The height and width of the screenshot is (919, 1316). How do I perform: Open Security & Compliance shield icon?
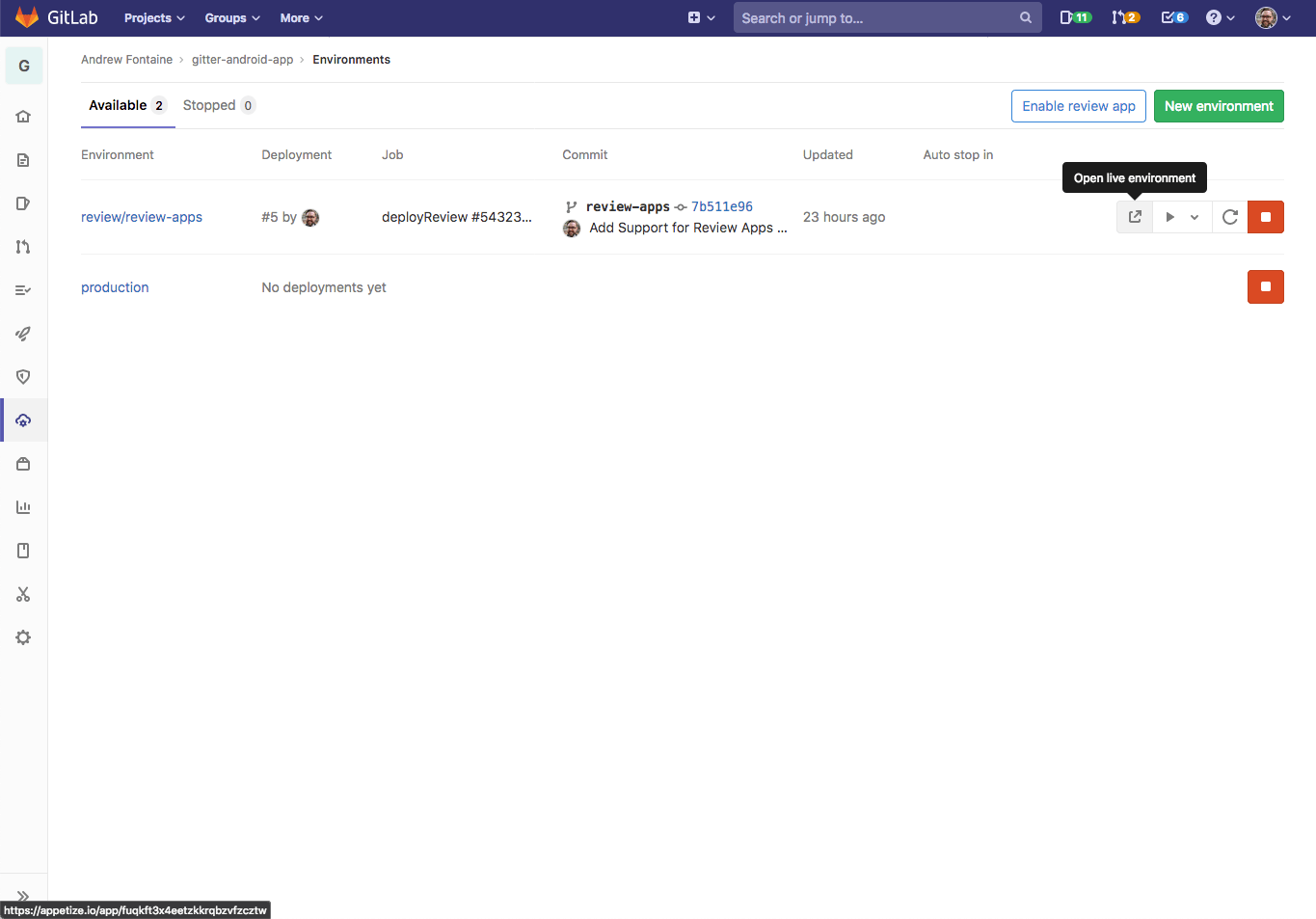pyautogui.click(x=23, y=376)
